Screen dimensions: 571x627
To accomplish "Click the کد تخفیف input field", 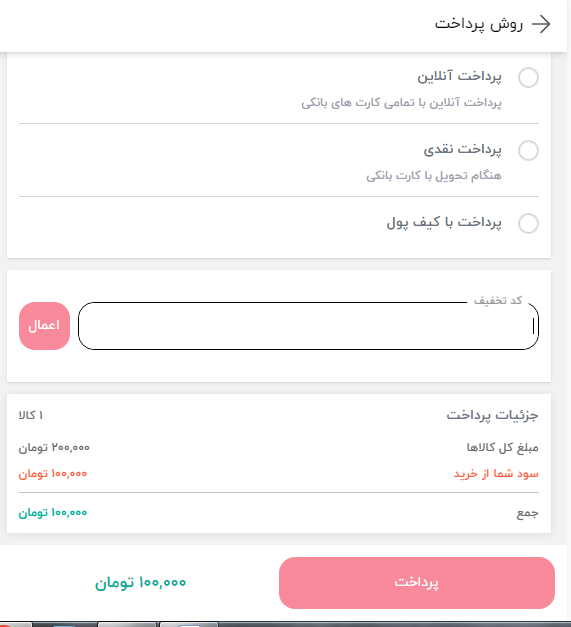I will (x=308, y=326).
